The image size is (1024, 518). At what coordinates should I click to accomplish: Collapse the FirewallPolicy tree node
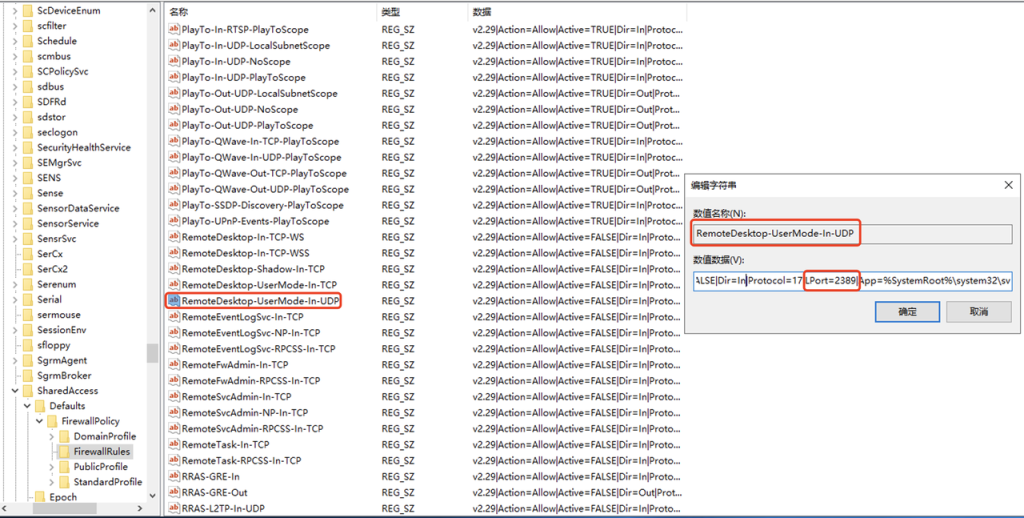pos(40,421)
